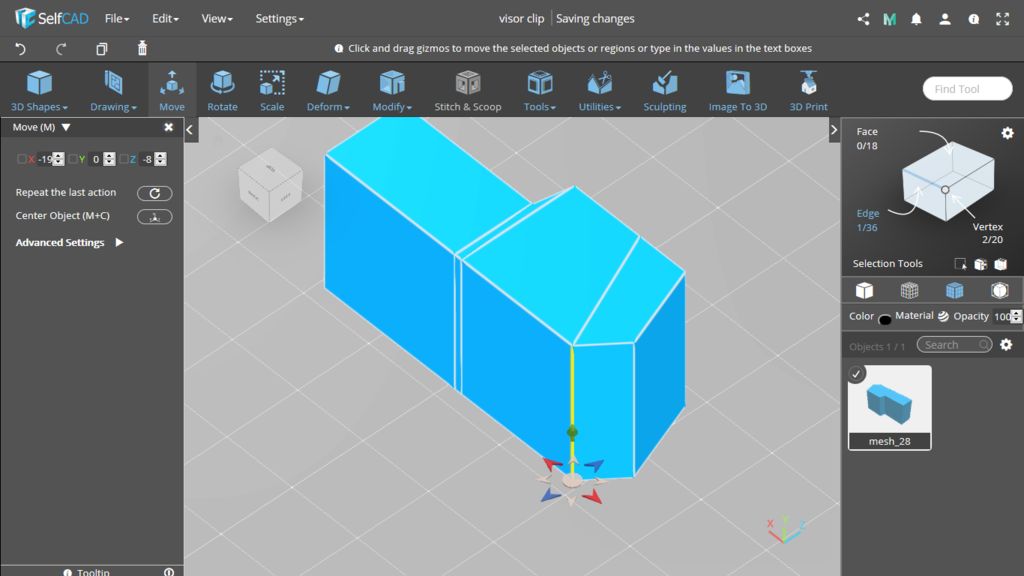Click the Repeat the last action button
This screenshot has height=576, width=1024.
[155, 193]
